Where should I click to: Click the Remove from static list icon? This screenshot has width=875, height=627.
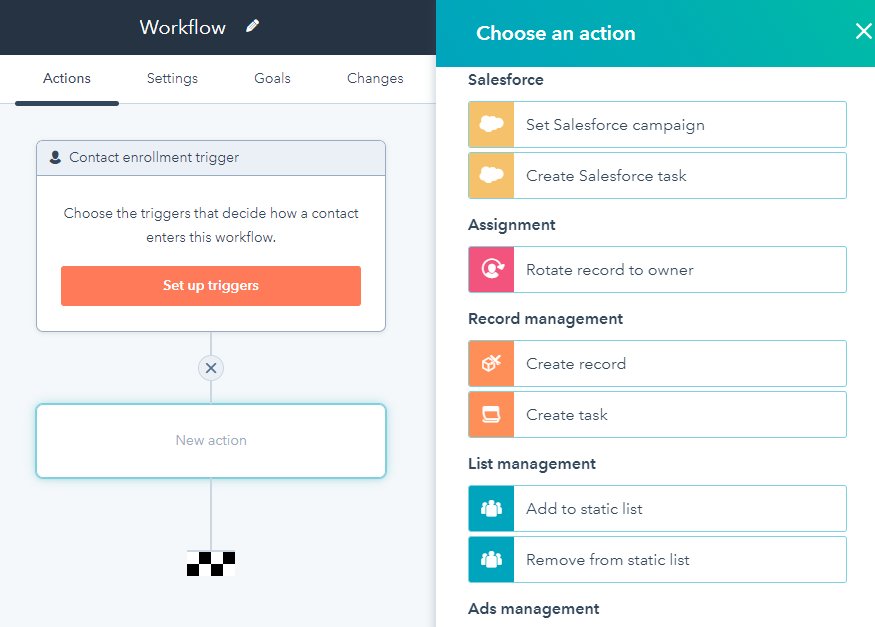491,560
